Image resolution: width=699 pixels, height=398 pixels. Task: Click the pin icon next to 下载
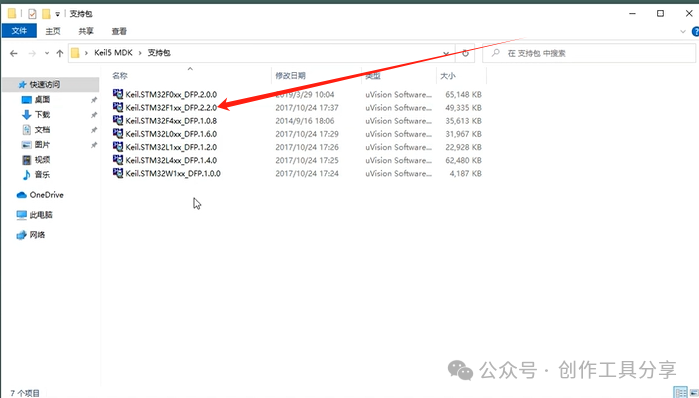click(x=94, y=115)
